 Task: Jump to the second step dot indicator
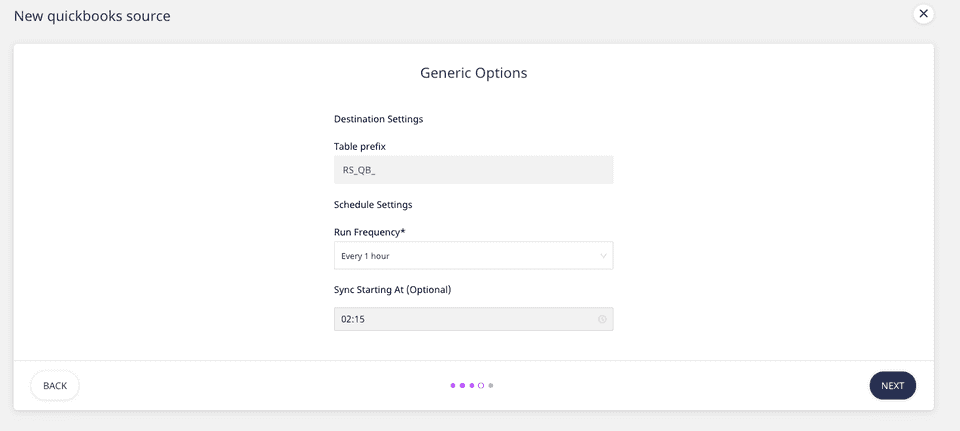(x=462, y=385)
